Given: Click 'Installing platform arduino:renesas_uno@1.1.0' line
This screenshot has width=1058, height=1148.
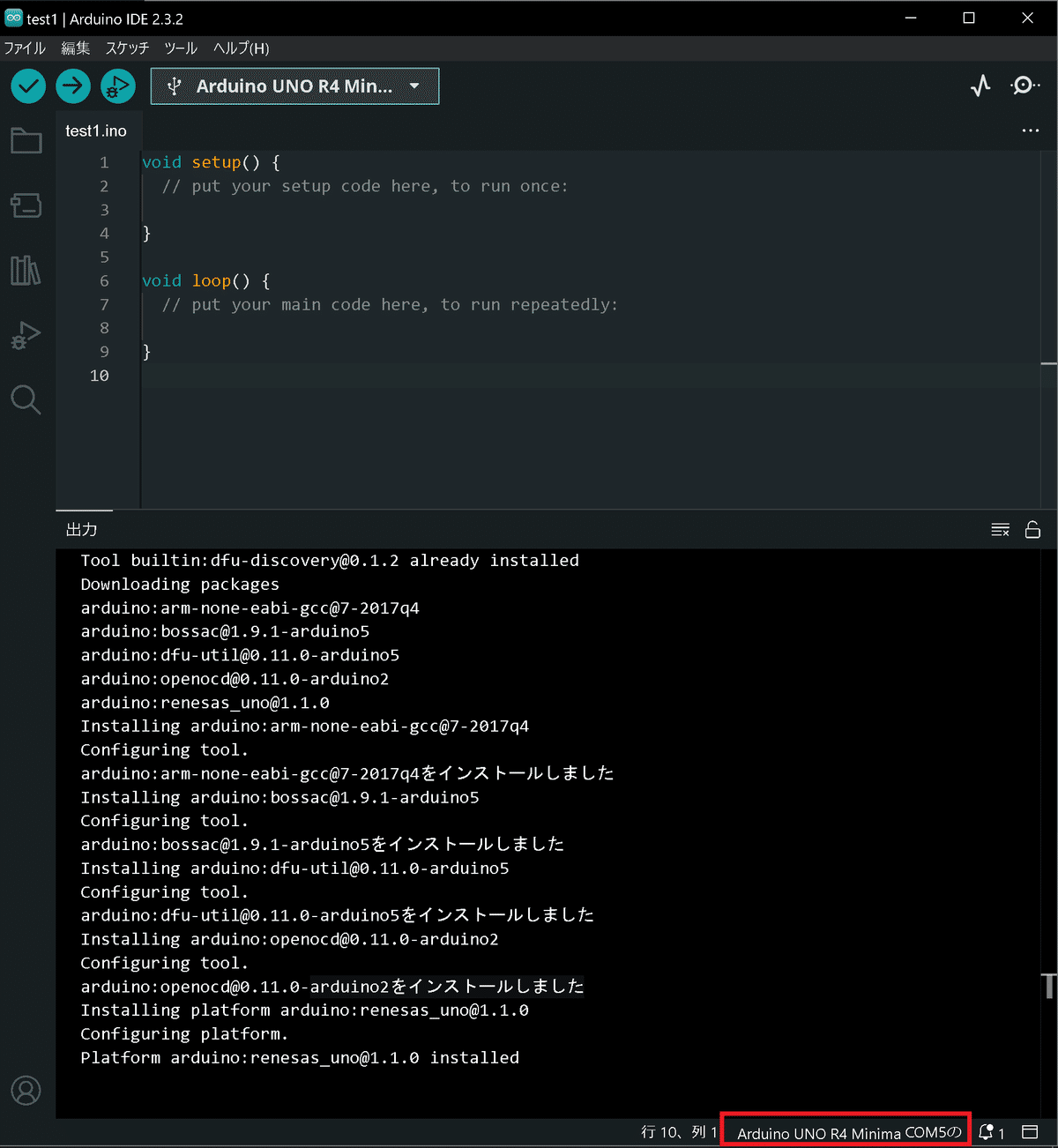Looking at the screenshot, I should (305, 1010).
